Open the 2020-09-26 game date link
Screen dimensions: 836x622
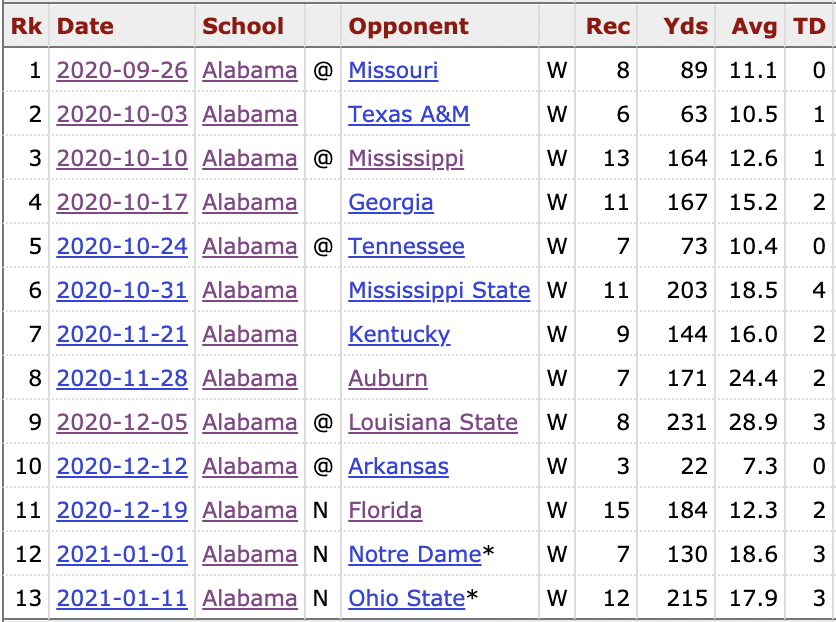click(x=122, y=71)
